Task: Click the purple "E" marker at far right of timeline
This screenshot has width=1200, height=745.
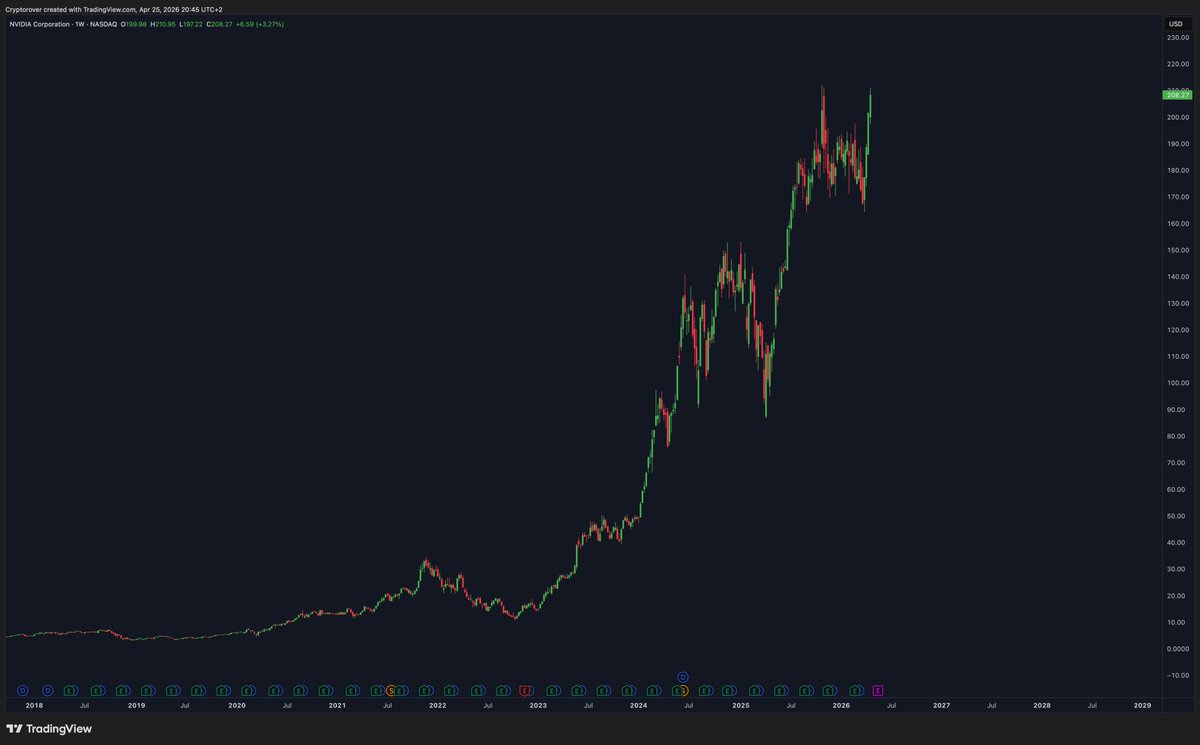Action: [878, 690]
